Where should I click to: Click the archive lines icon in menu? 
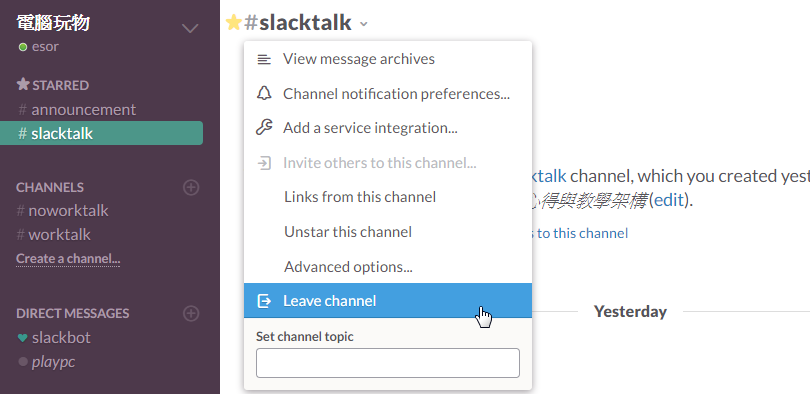click(x=264, y=59)
